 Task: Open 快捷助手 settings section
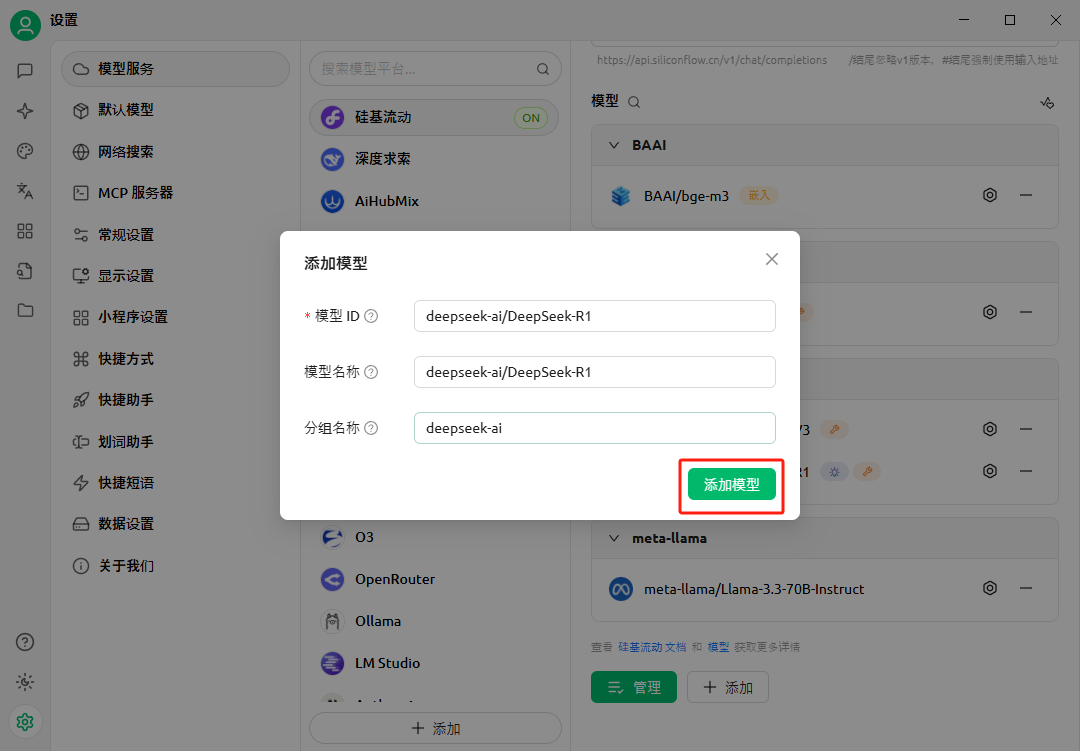click(175, 400)
